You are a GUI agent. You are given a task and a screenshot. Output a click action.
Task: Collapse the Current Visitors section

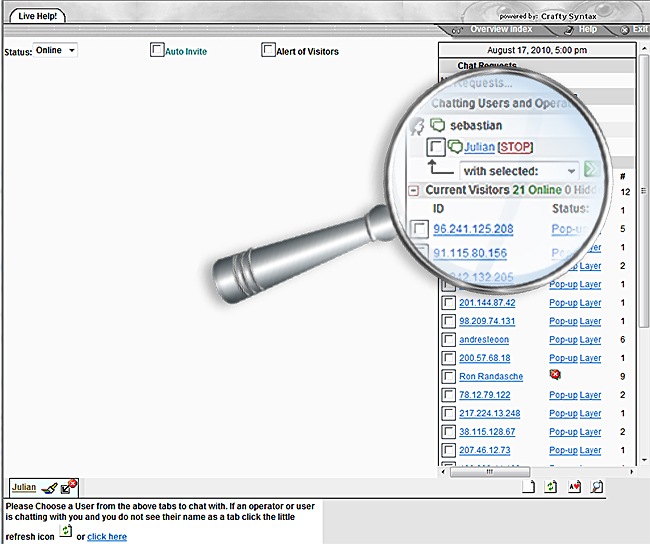click(414, 190)
